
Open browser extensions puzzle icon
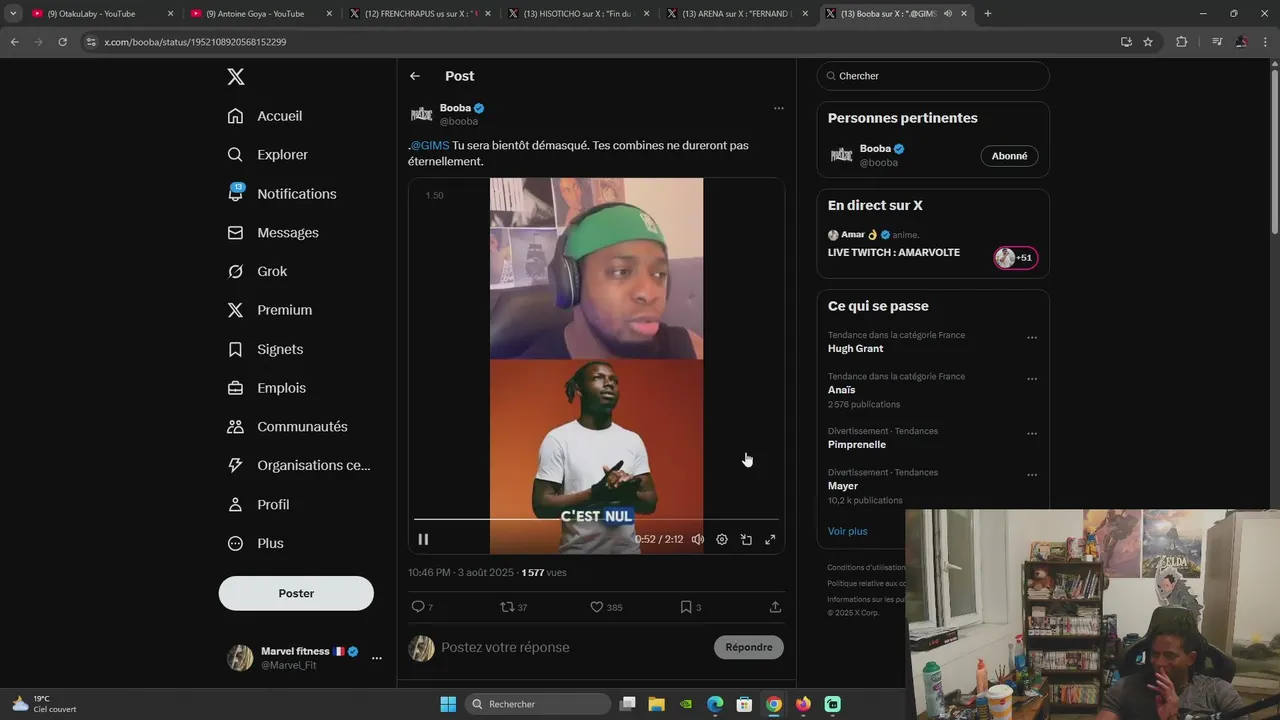tap(1181, 42)
